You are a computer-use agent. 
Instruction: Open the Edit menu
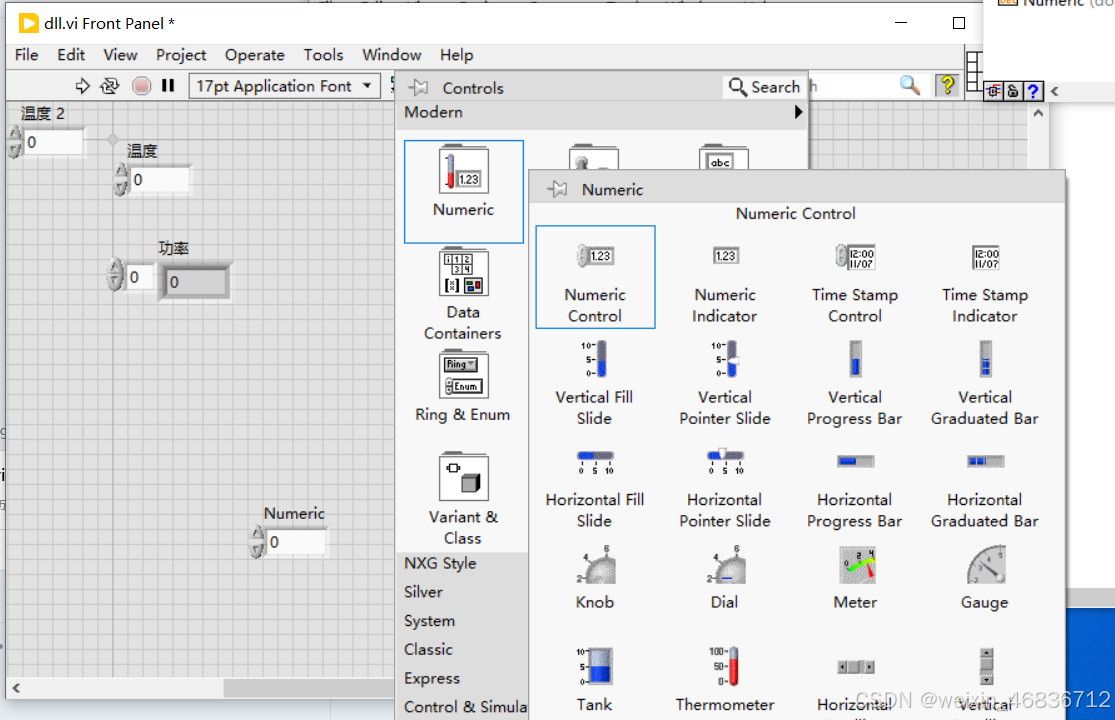point(70,55)
